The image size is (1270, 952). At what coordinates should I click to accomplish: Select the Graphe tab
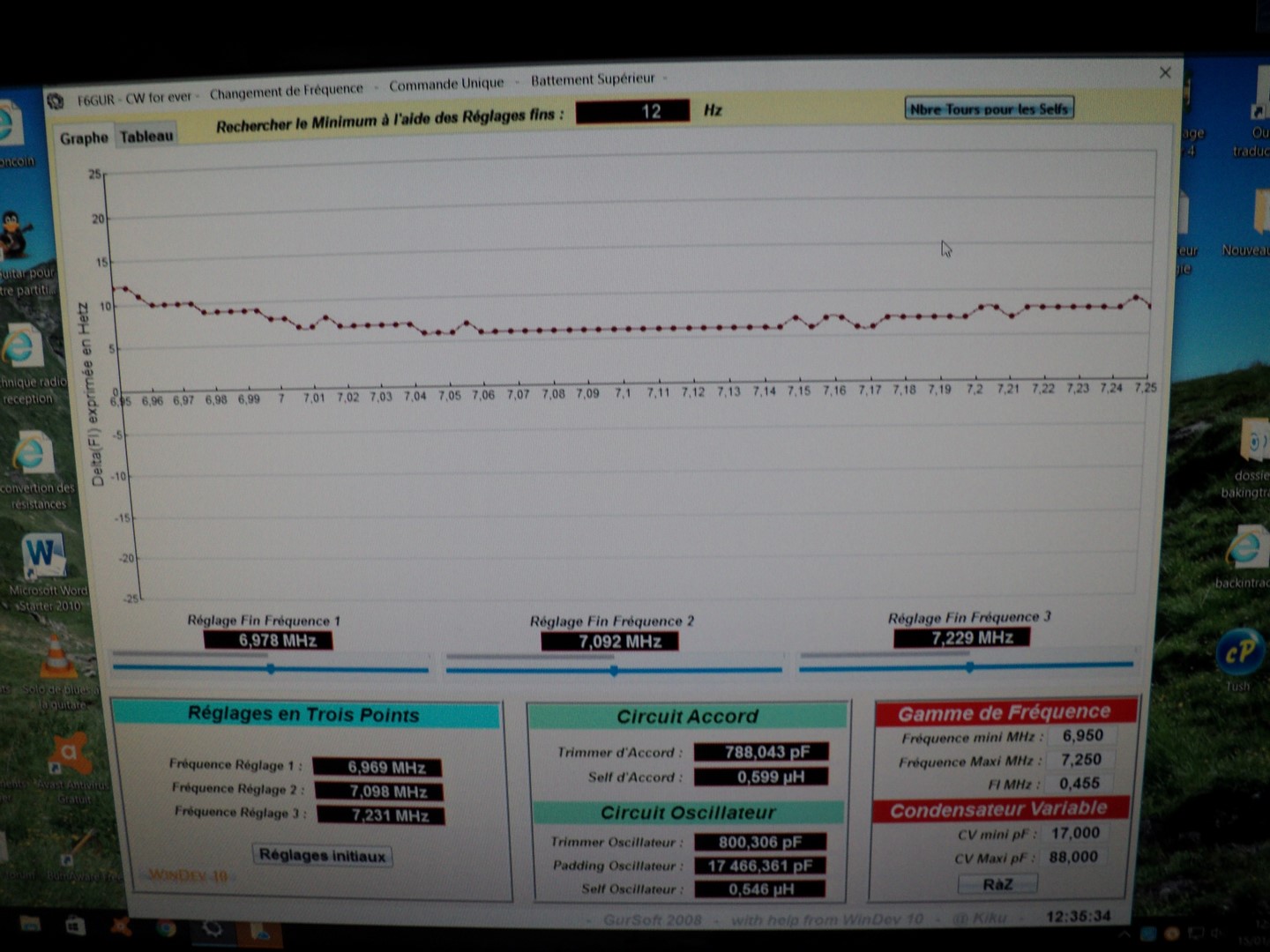(84, 138)
